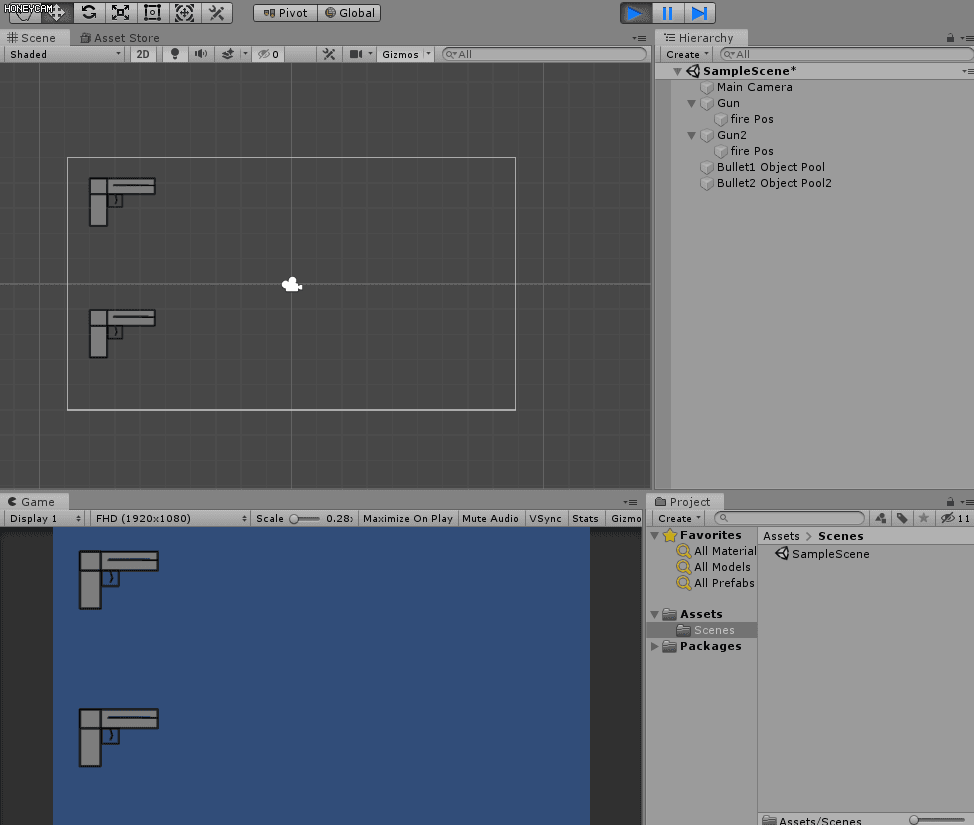Save search star icon in Project

(x=924, y=518)
